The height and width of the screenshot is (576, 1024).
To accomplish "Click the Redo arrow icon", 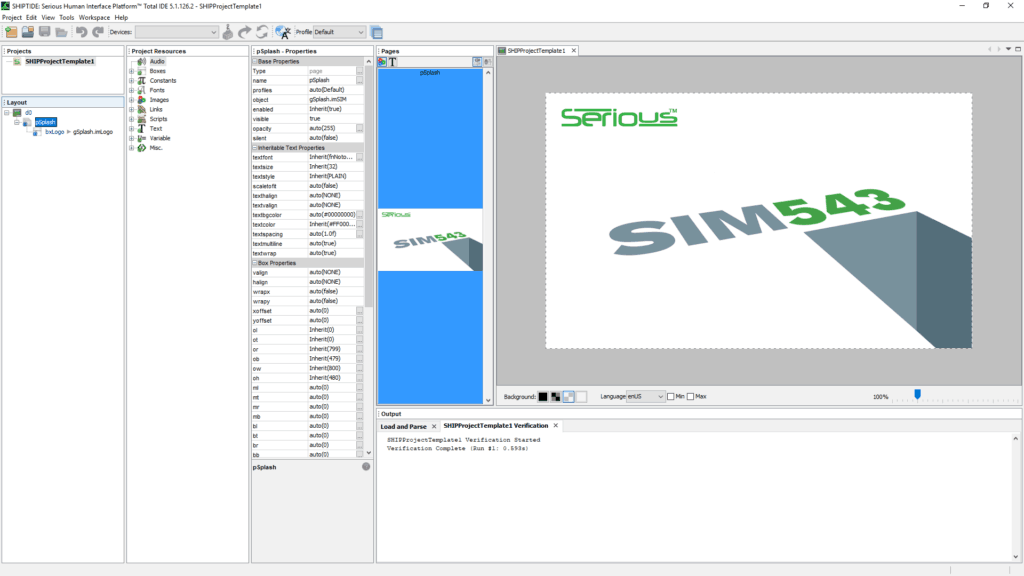I will 98,32.
